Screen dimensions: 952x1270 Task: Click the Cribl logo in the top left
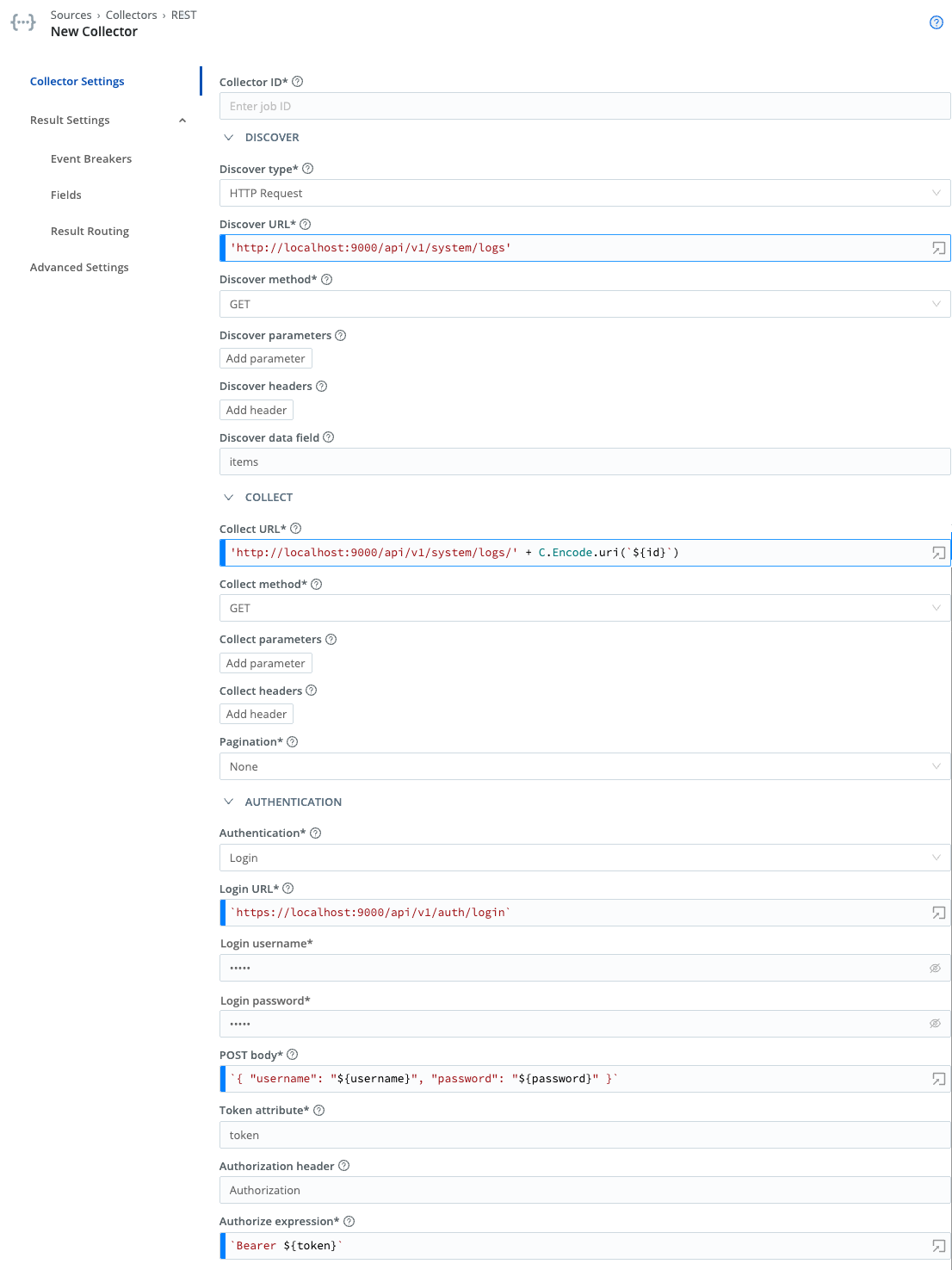tap(22, 22)
